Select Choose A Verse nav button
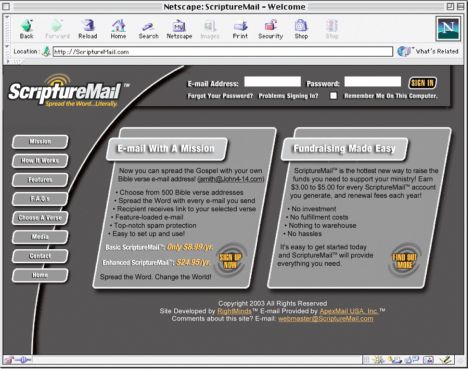The height and width of the screenshot is (369, 468). pyautogui.click(x=40, y=218)
